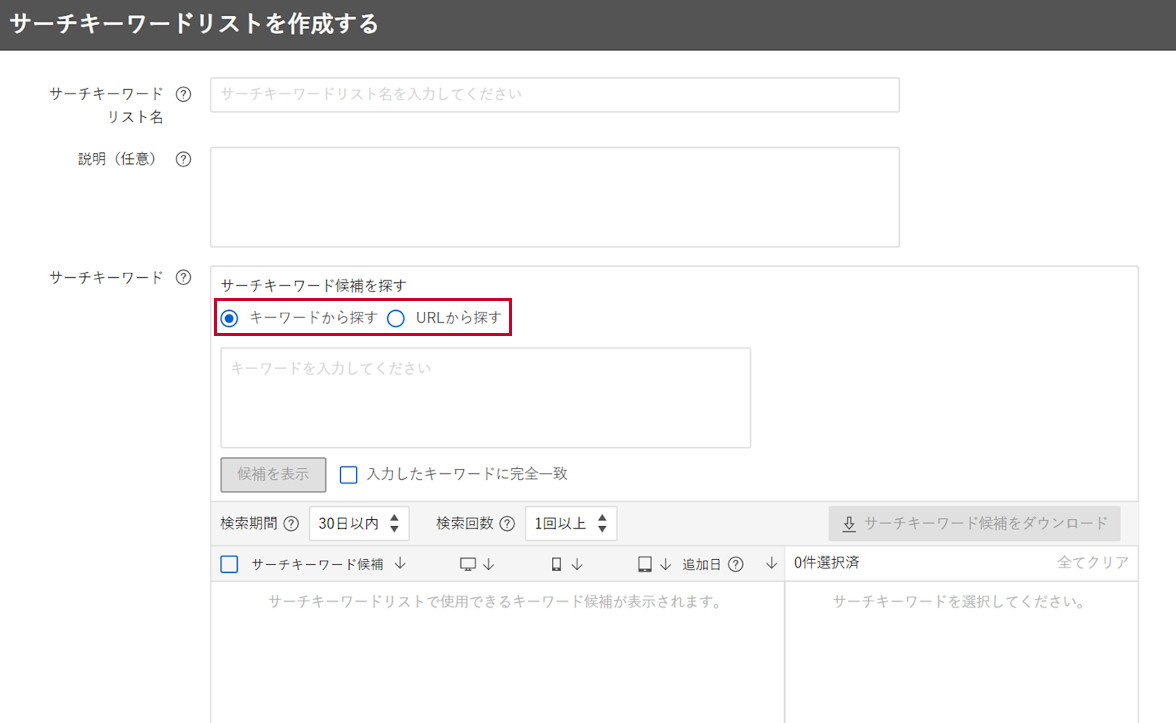Click サーチキーワード候補をダウンロード button
This screenshot has width=1176, height=723.
(x=974, y=523)
